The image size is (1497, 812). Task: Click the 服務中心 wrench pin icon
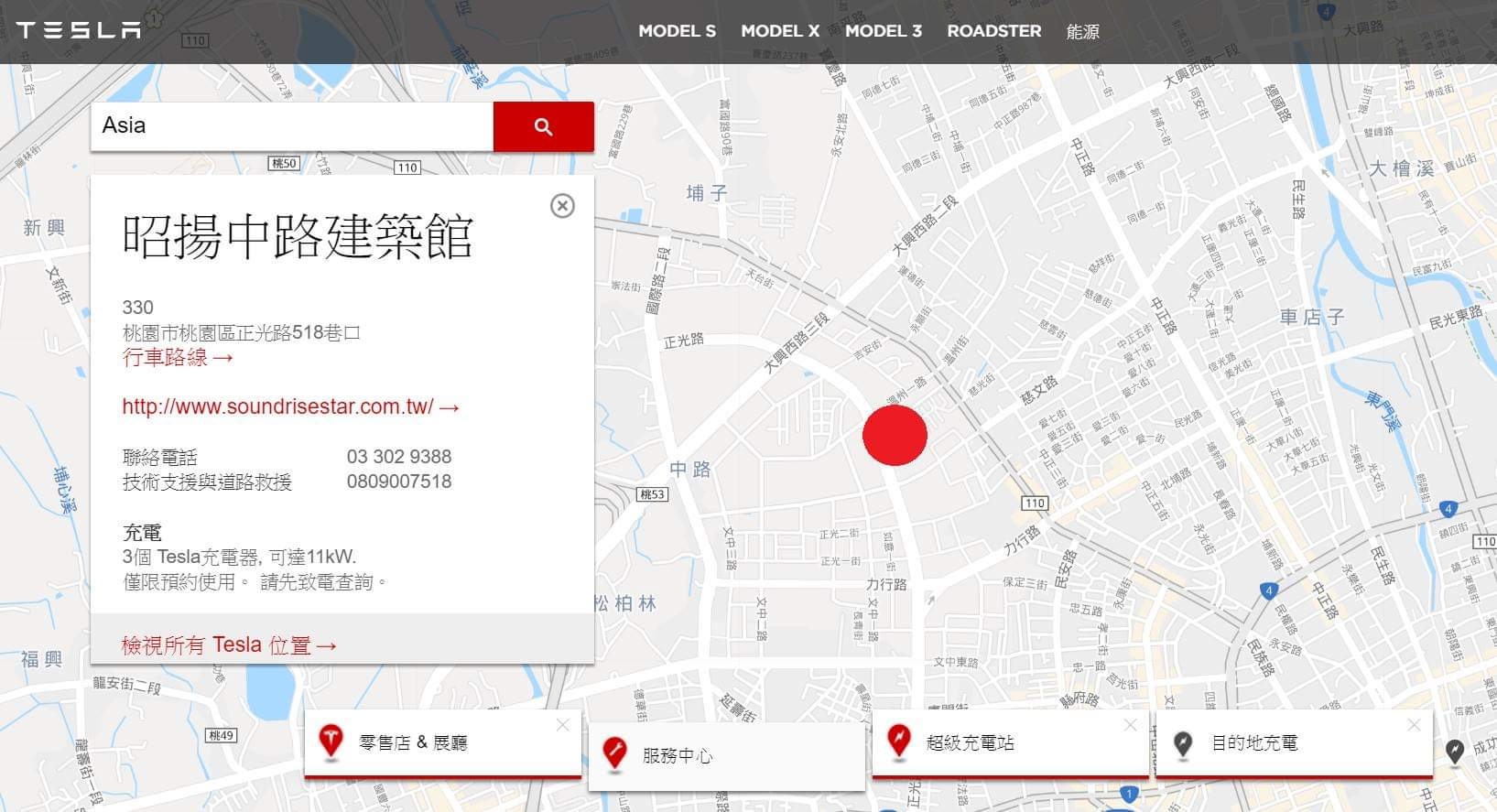[614, 754]
